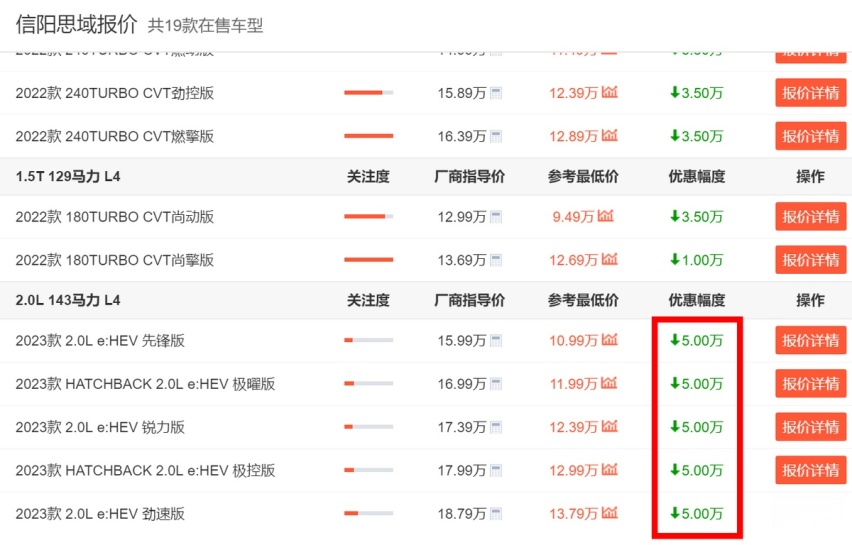Select manufacturer price 13.69万
Image resolution: width=852 pixels, height=545 pixels.
click(x=462, y=260)
